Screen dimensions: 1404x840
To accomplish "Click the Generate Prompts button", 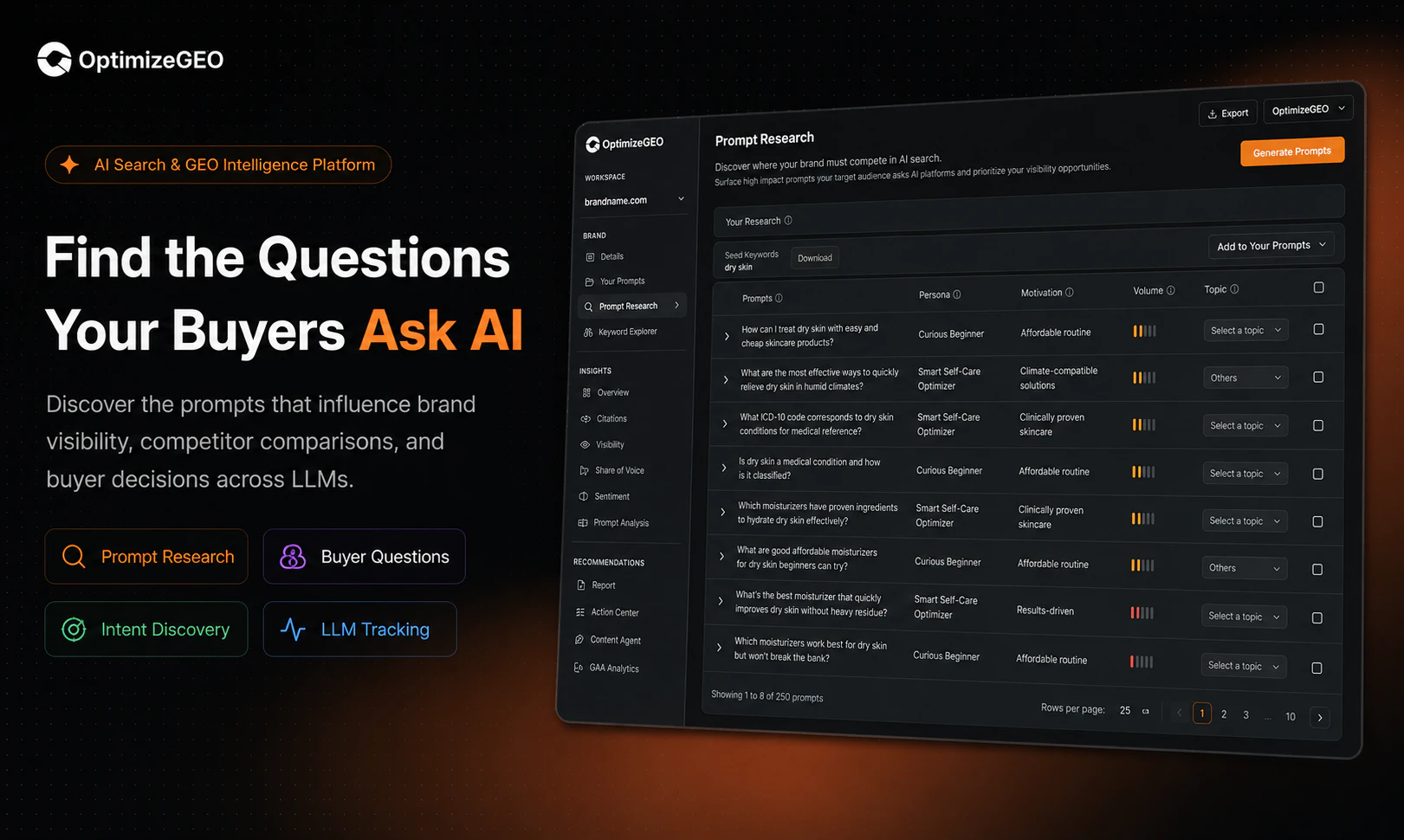I will click(1292, 152).
